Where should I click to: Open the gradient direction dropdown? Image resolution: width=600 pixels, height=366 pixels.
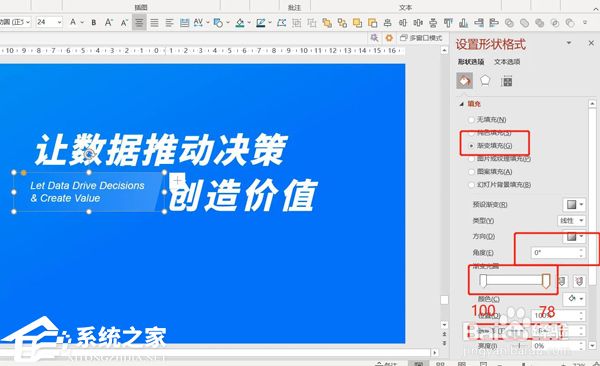pos(574,236)
